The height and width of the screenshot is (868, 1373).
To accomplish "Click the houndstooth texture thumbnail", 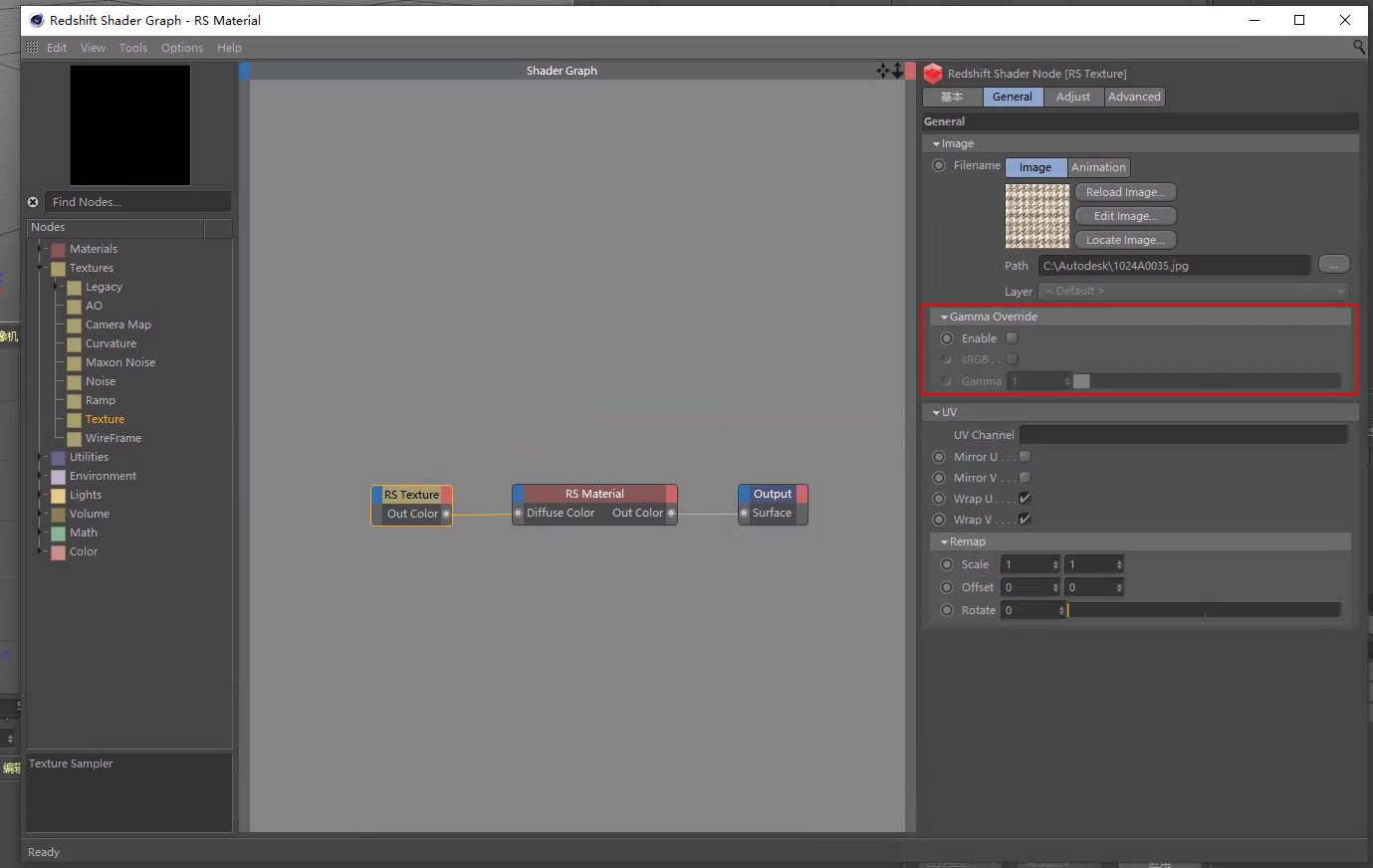I will click(1036, 216).
